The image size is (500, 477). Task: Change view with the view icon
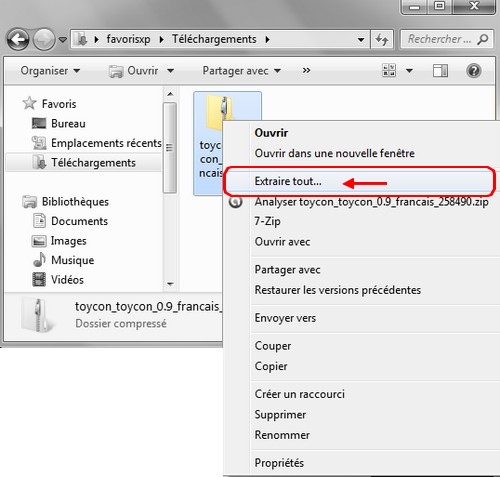(389, 71)
